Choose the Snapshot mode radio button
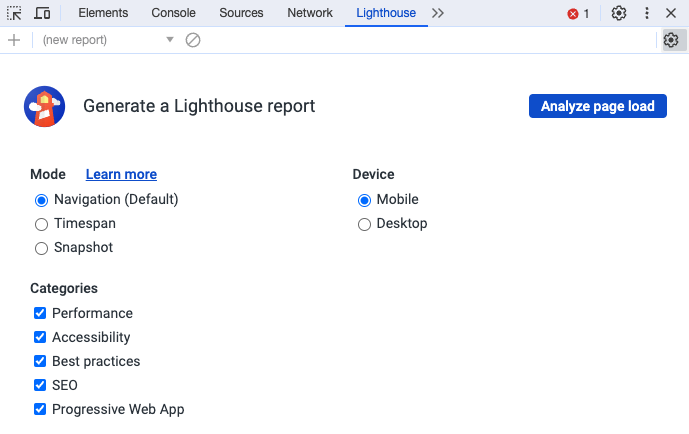This screenshot has height=434, width=689. (41, 248)
